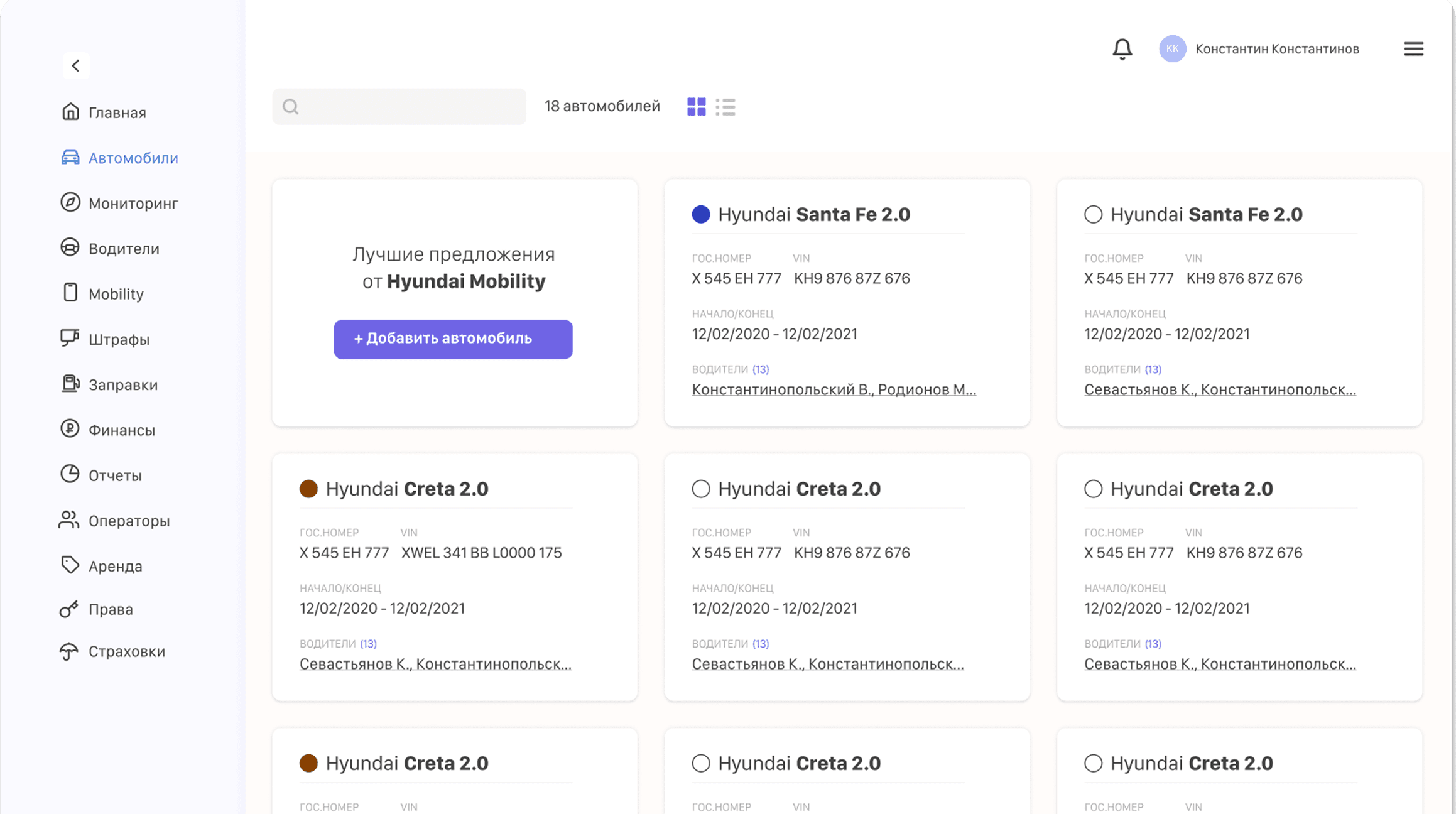The height and width of the screenshot is (814, 1456).
Task: Open Константин Константинов user profile avatar
Action: point(1172,49)
